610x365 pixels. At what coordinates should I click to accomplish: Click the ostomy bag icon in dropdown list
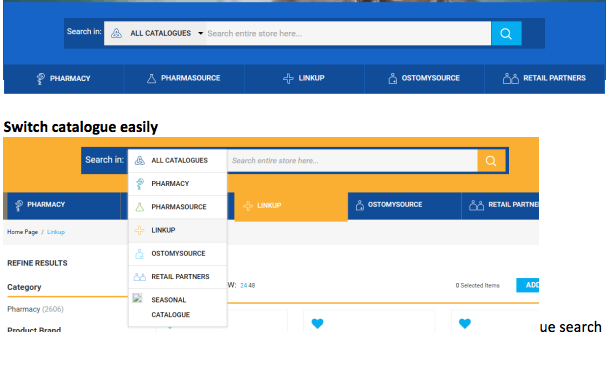pyautogui.click(x=139, y=254)
